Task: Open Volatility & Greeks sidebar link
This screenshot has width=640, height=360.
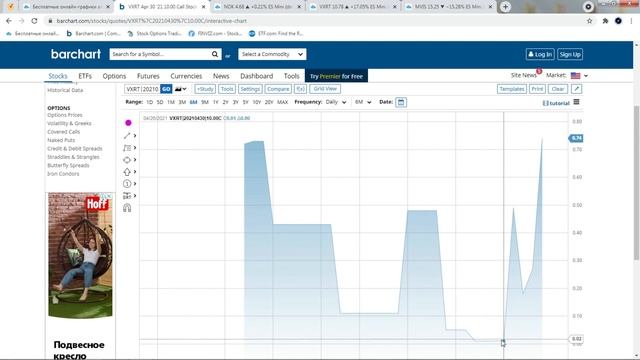Action: (69, 123)
